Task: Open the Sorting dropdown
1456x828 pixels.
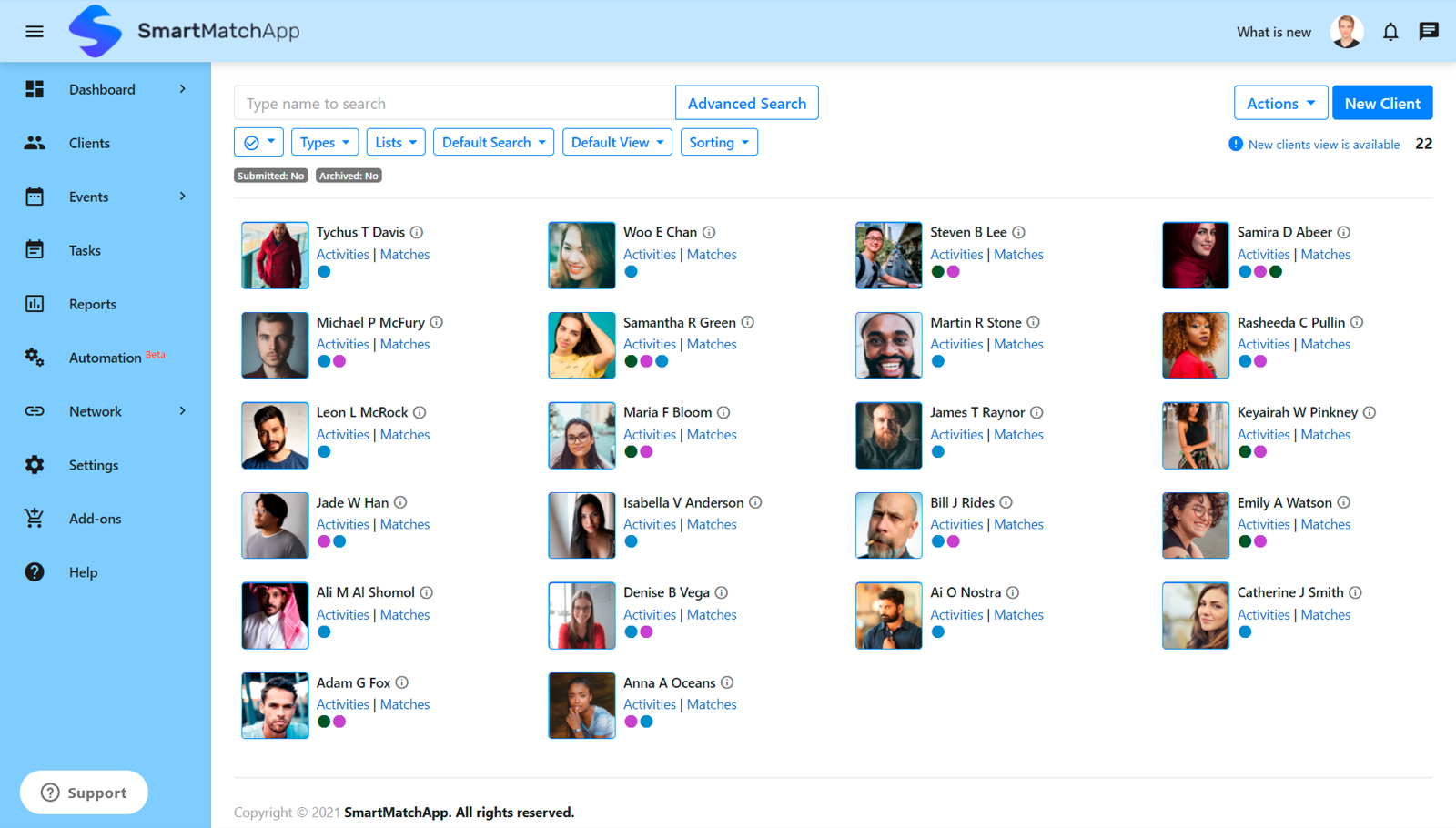Action: (x=719, y=142)
